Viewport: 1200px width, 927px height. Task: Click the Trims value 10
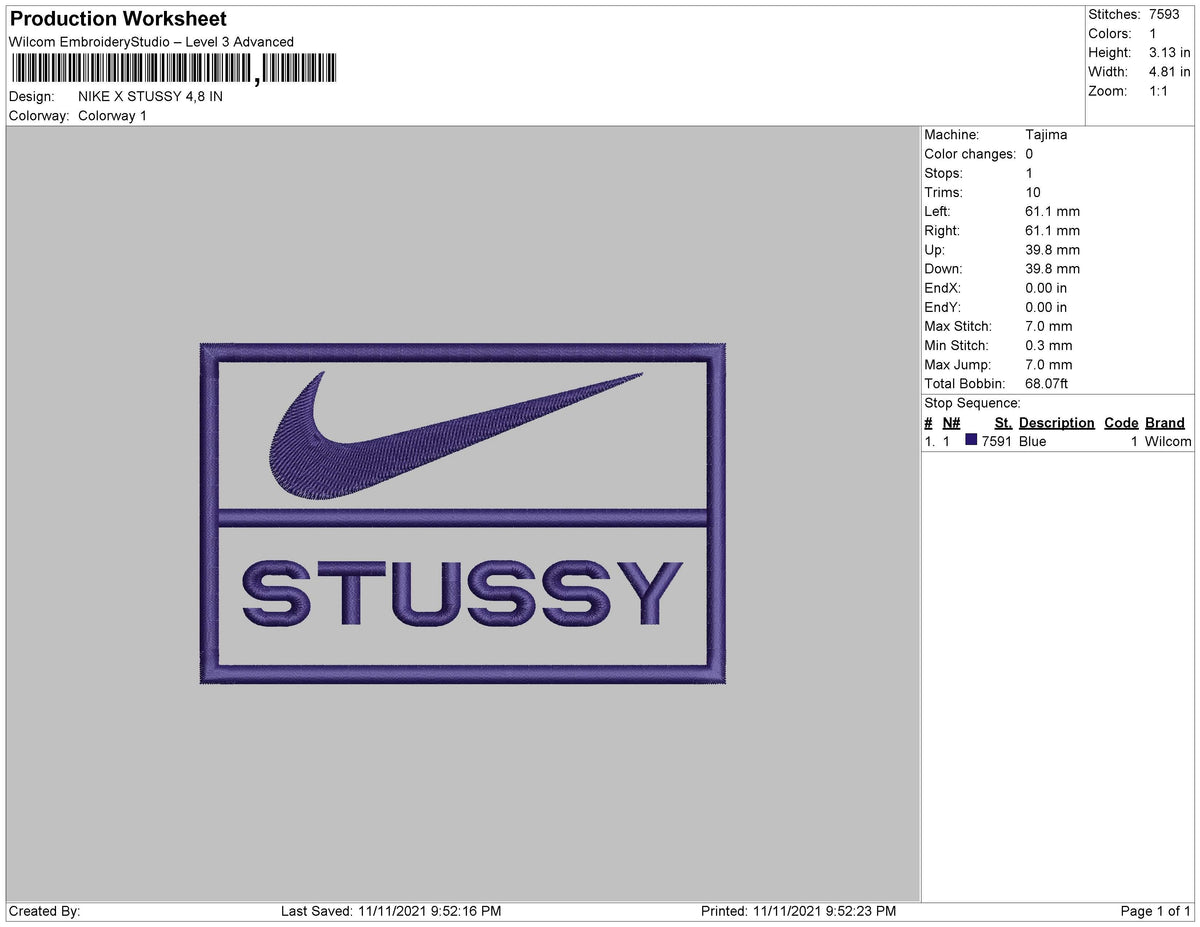point(1033,192)
